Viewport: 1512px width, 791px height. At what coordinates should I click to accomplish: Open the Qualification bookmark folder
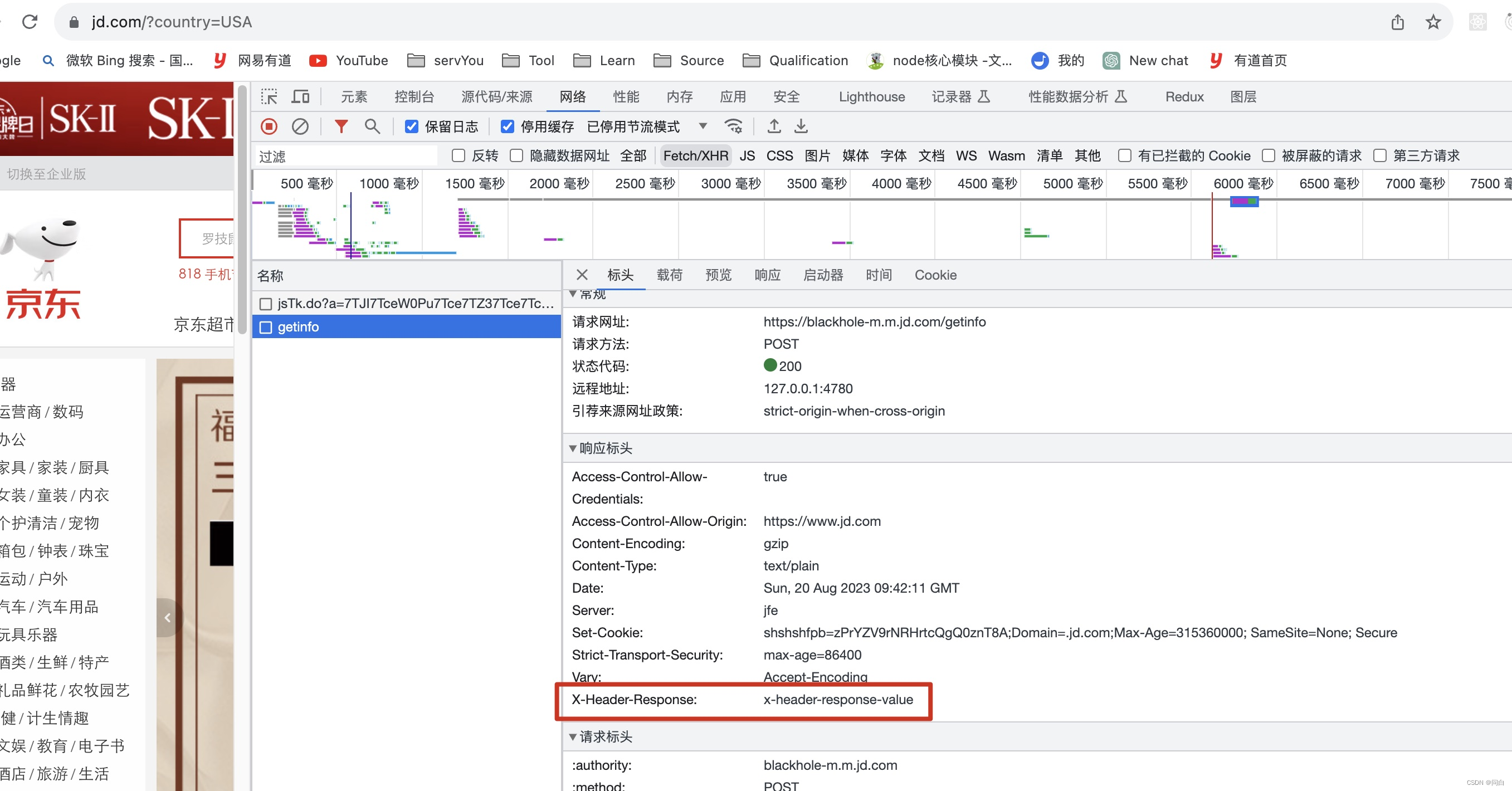tap(796, 61)
